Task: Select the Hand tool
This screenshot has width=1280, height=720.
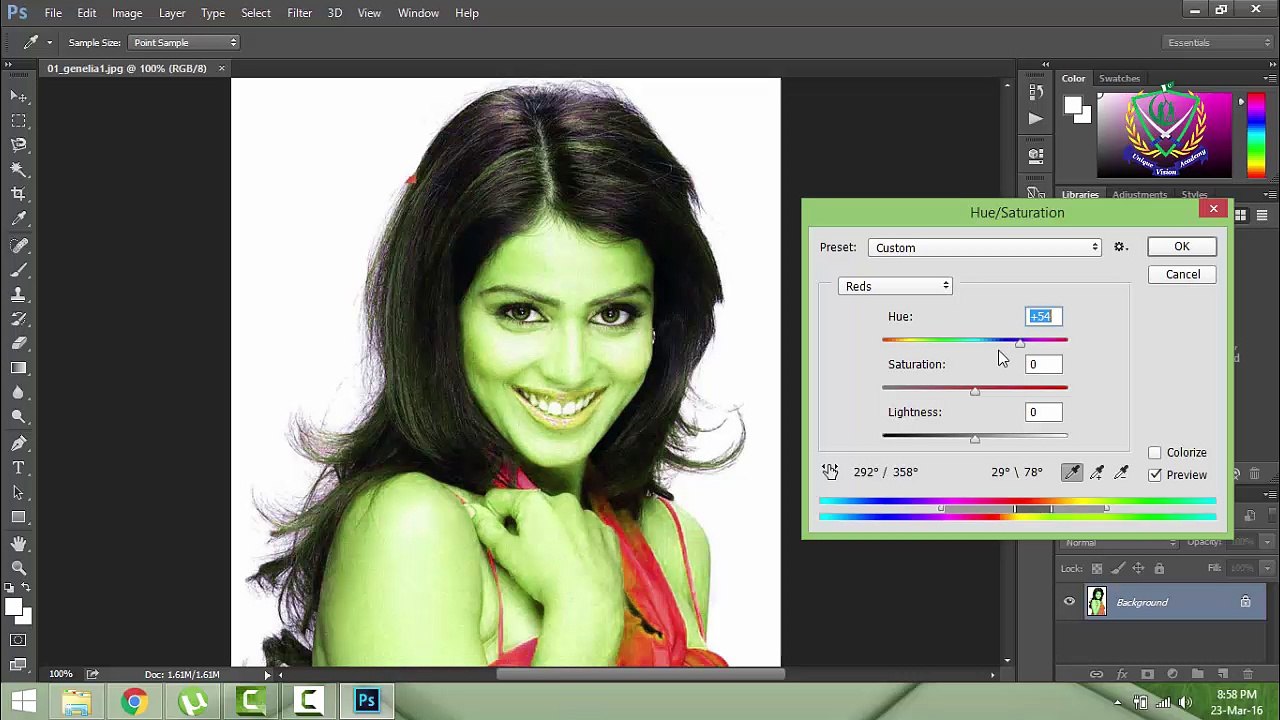Action: coord(18,543)
